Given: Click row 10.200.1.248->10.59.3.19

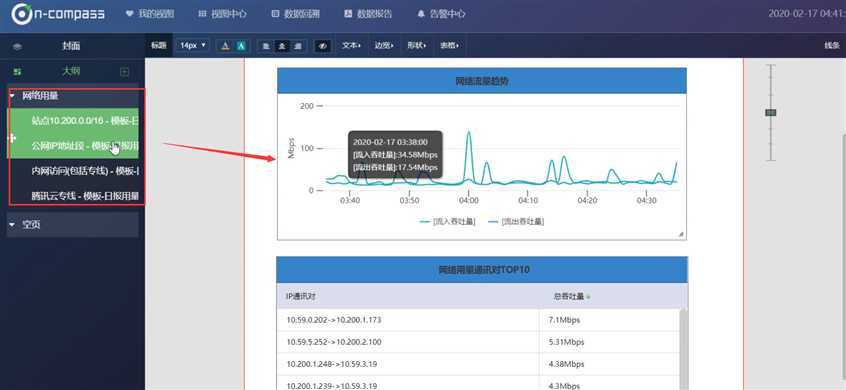Looking at the screenshot, I should point(331,364).
